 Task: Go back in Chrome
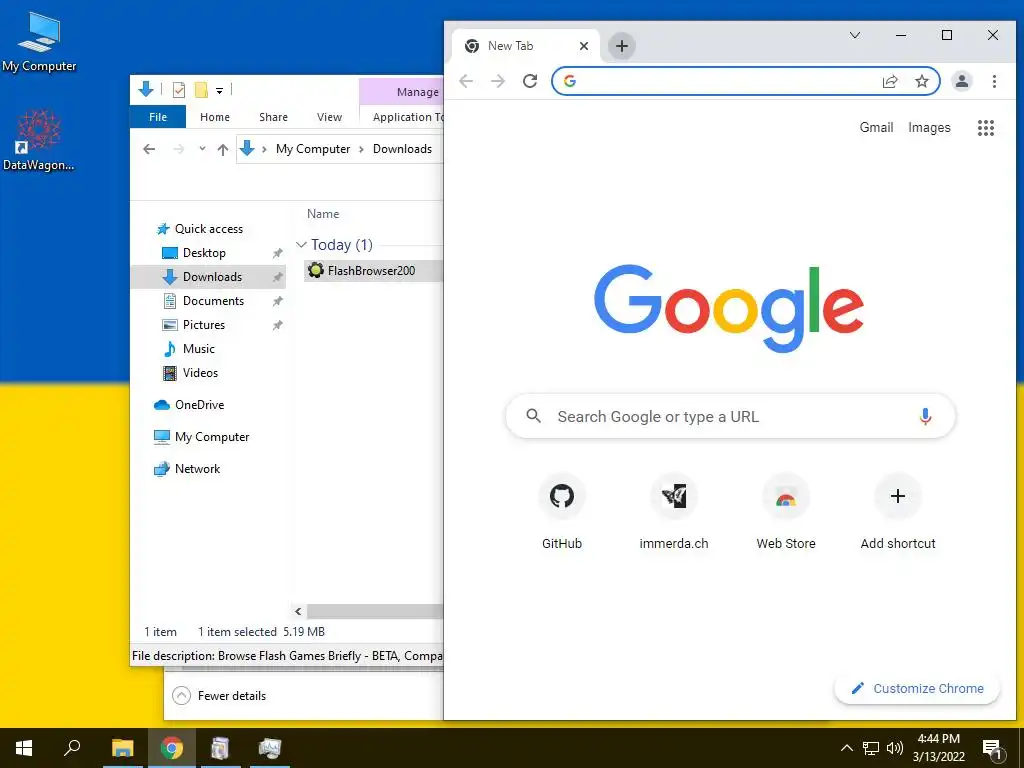pyautogui.click(x=466, y=81)
